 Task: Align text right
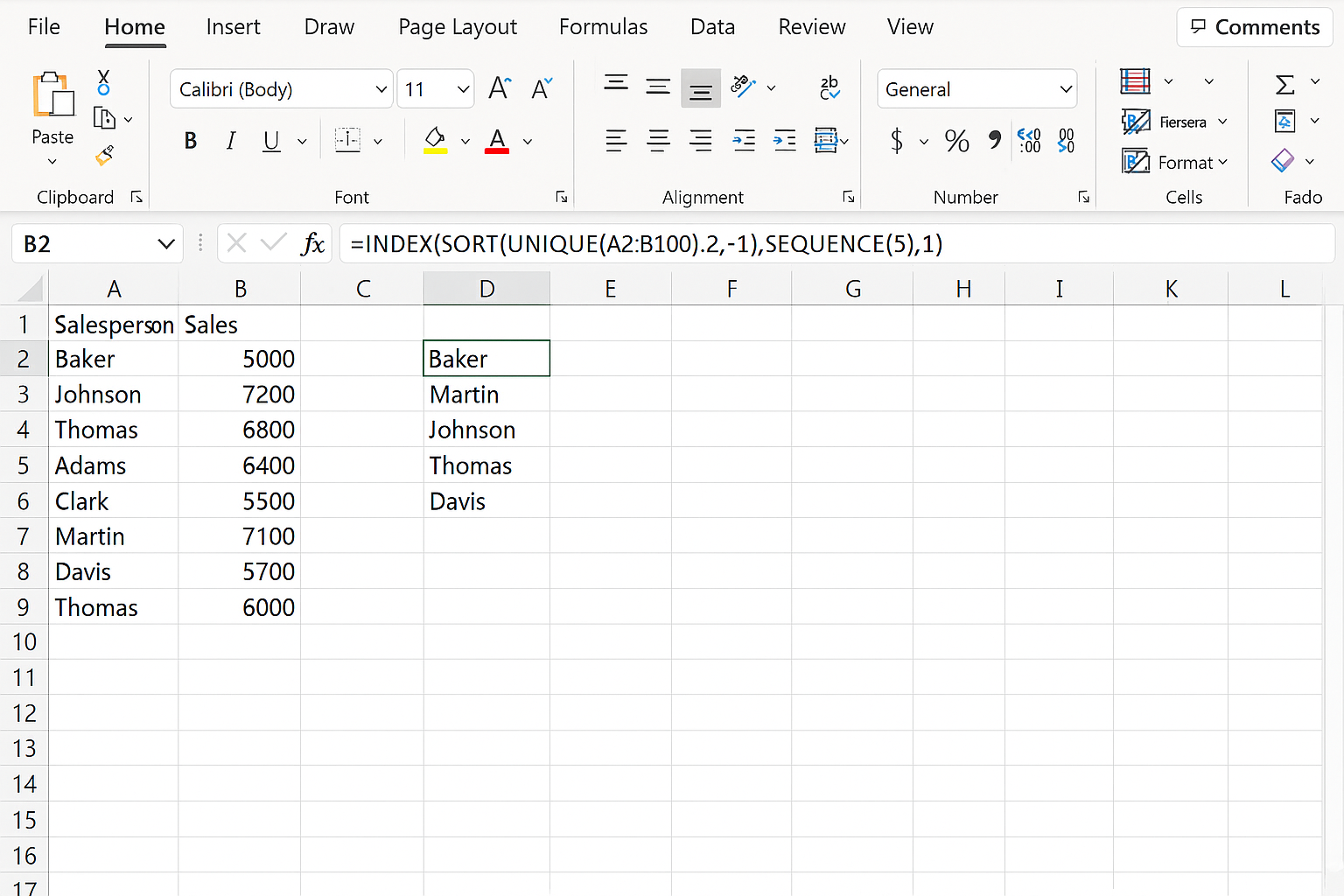coord(701,140)
